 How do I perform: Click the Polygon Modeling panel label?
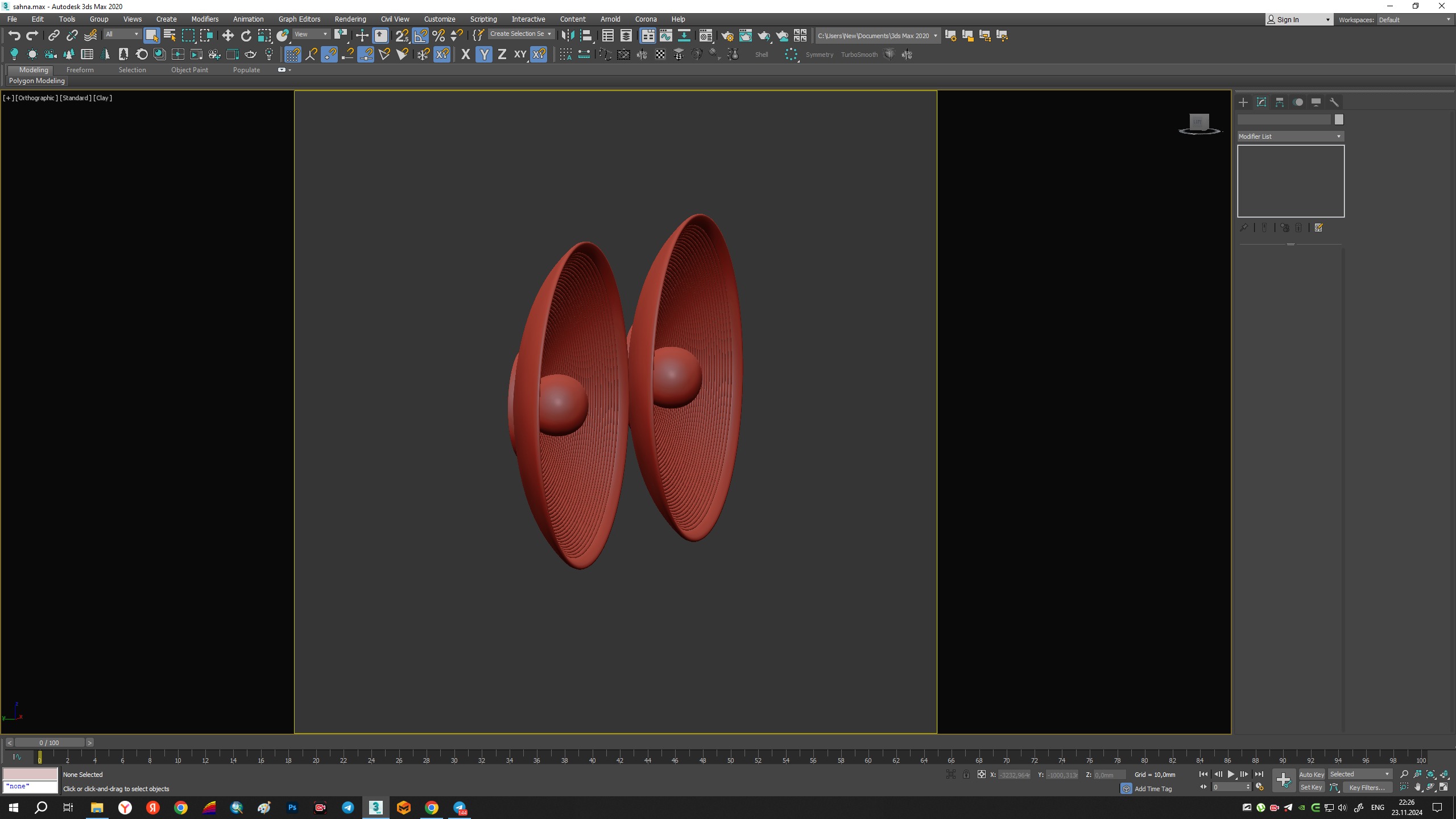37,81
